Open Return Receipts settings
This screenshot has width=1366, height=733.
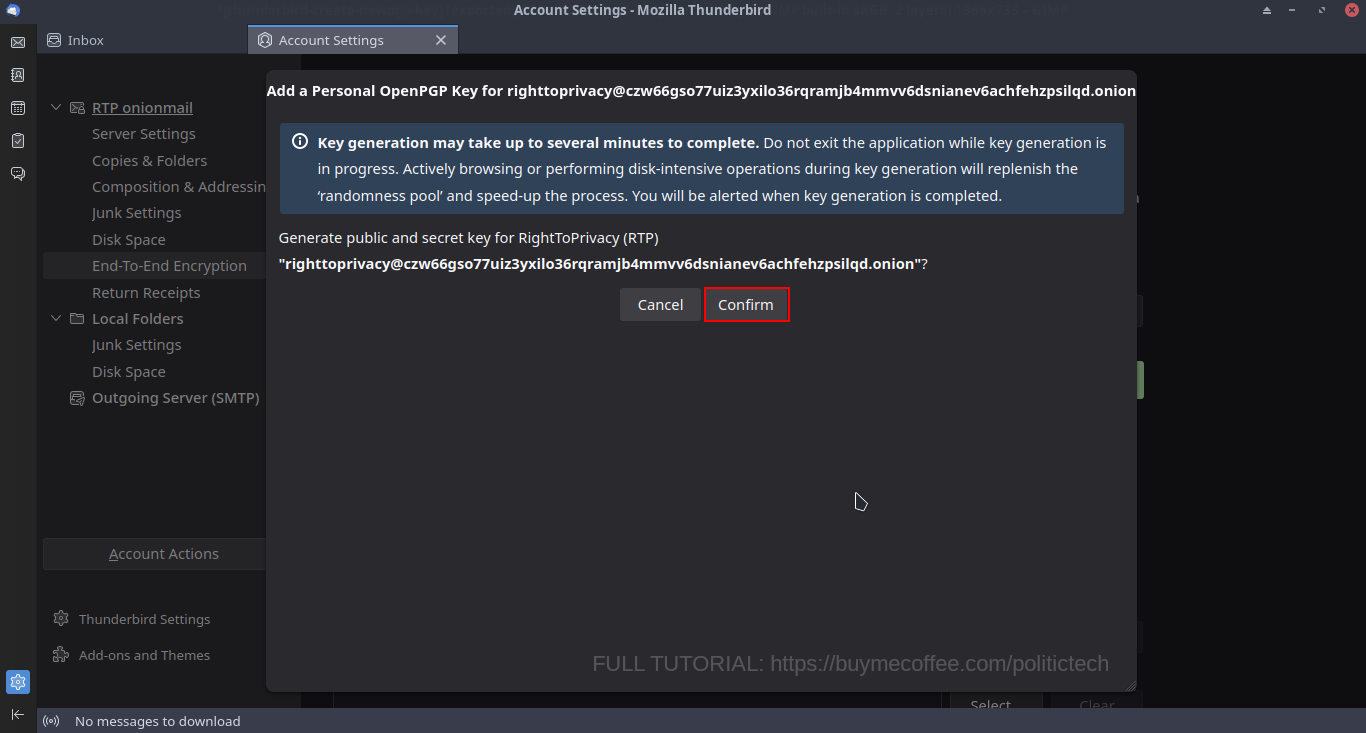click(146, 293)
